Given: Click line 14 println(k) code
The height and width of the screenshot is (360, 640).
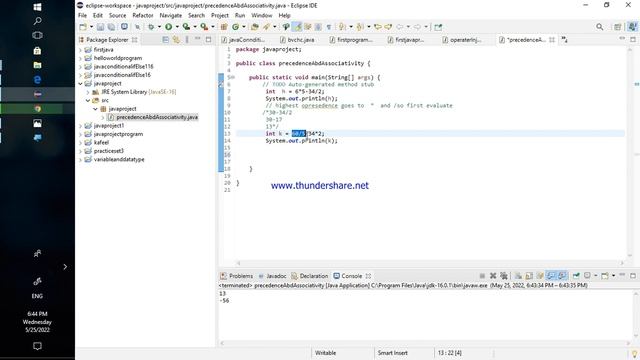Looking at the screenshot, I should [x=301, y=141].
